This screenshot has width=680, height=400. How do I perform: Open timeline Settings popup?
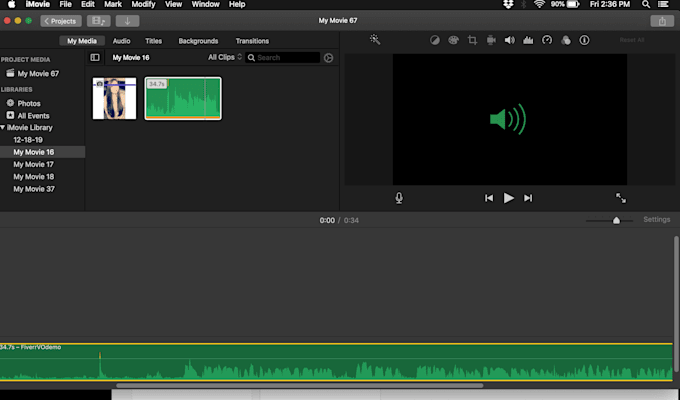coord(657,220)
